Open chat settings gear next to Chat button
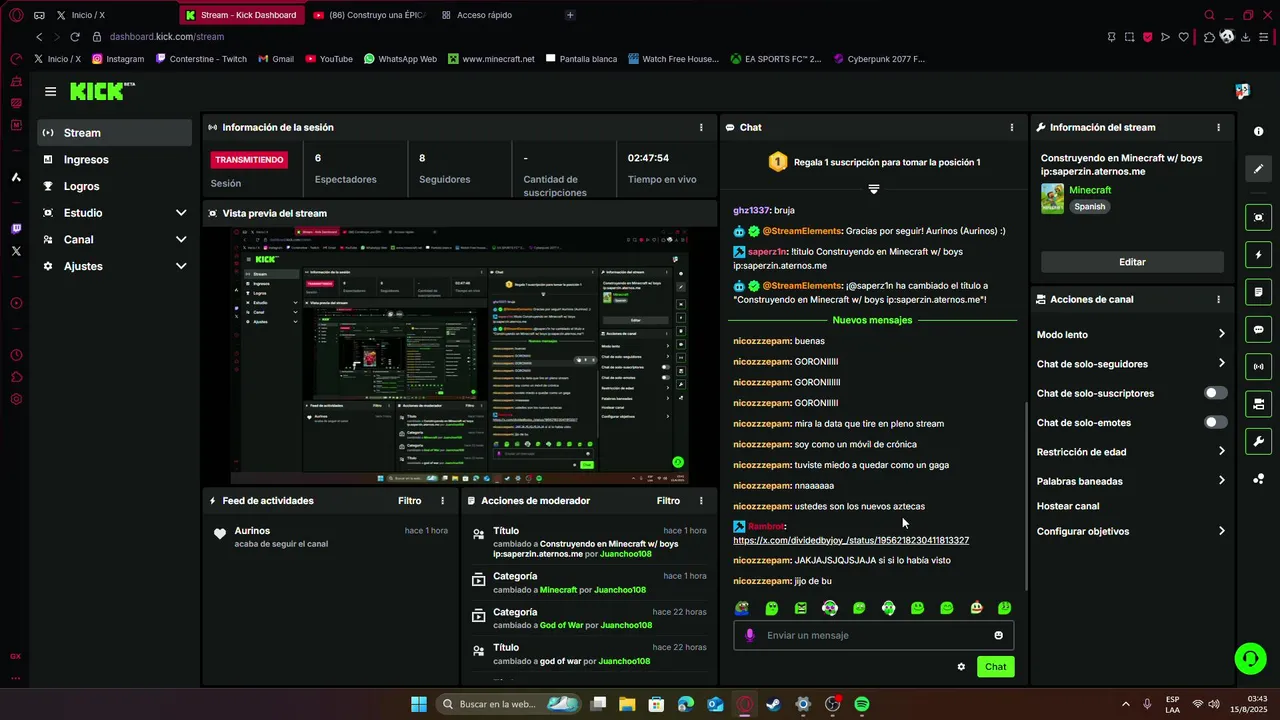Image resolution: width=1280 pixels, height=720 pixels. (x=961, y=667)
